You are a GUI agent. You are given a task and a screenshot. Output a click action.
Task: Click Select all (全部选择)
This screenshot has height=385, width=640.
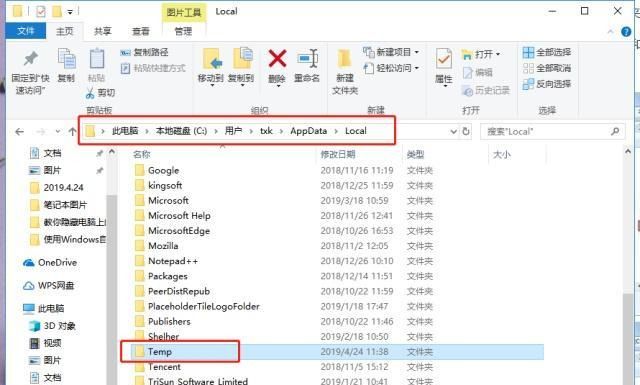pos(547,52)
